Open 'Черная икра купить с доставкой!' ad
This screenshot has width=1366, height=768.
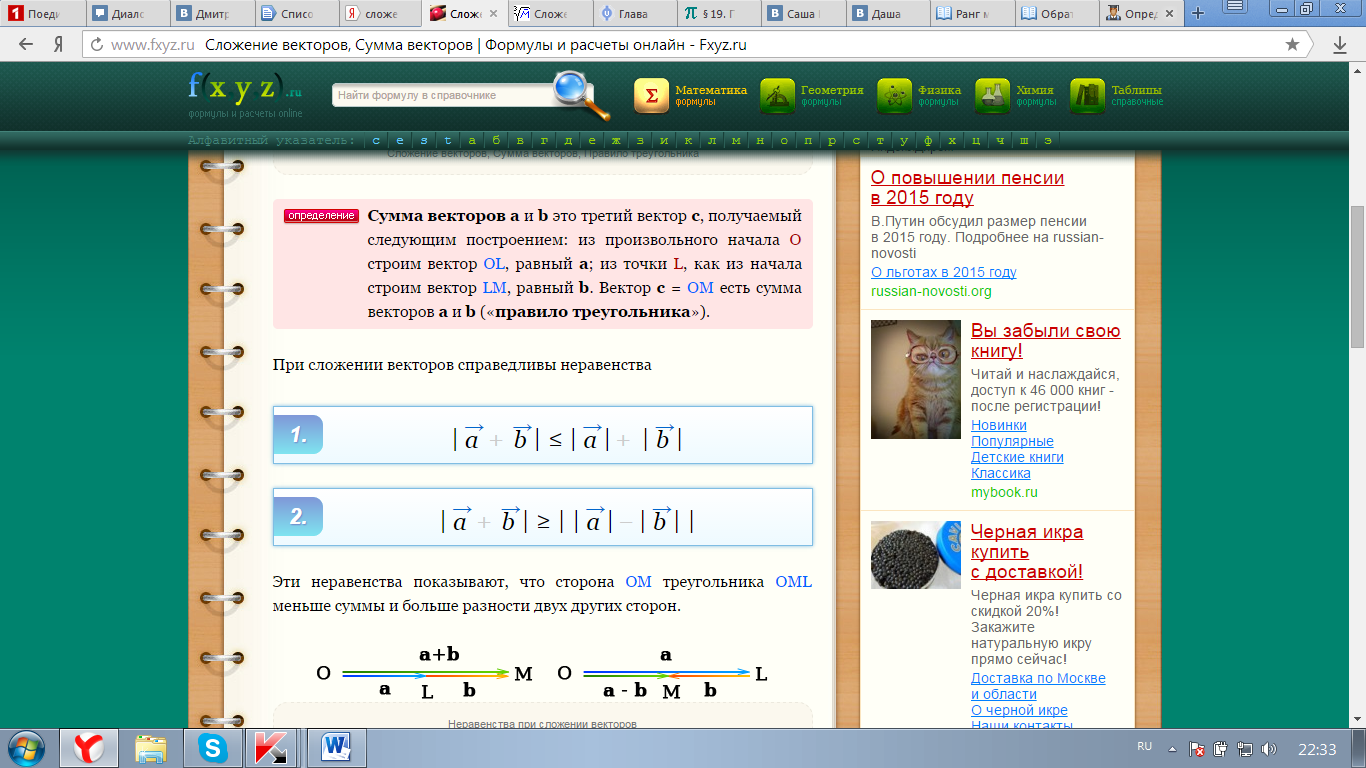(1027, 552)
